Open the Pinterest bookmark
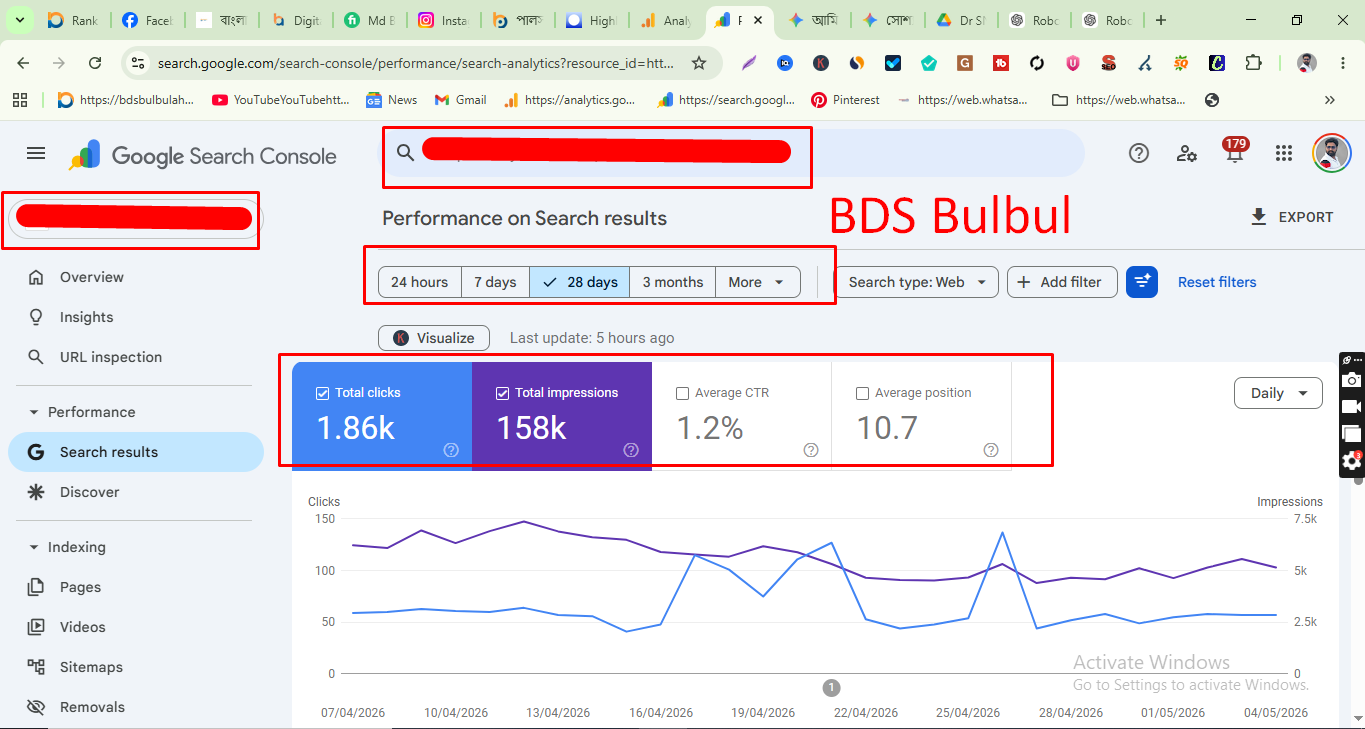Image resolution: width=1365 pixels, height=729 pixels. [x=845, y=100]
